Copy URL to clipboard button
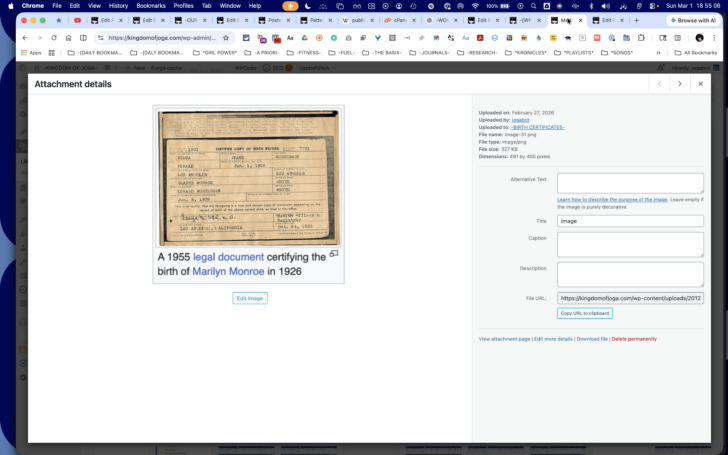The width and height of the screenshot is (728, 455). 585,313
